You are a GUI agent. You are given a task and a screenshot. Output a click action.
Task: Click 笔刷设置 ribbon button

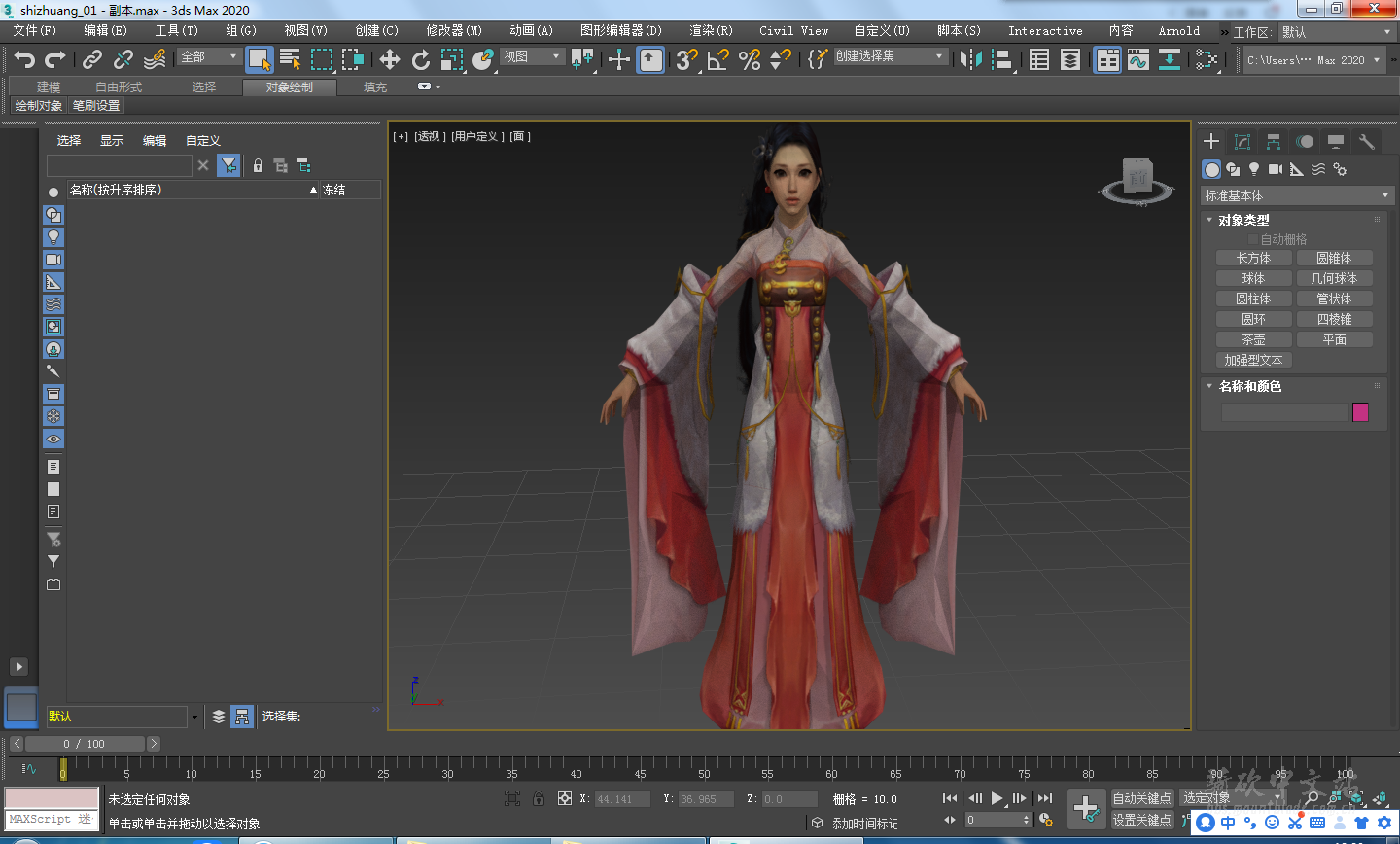(96, 106)
